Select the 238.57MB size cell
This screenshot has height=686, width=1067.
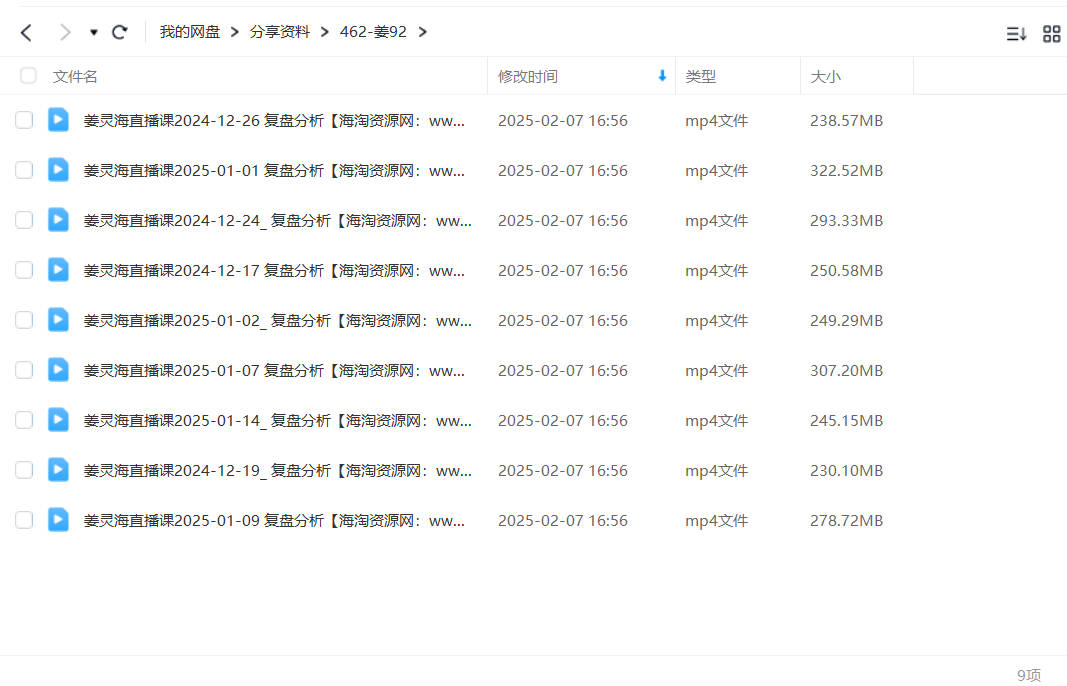pyautogui.click(x=847, y=120)
